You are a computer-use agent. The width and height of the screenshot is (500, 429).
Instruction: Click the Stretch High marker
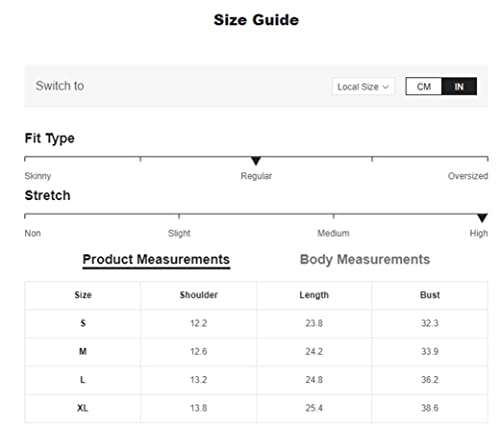tap(482, 218)
